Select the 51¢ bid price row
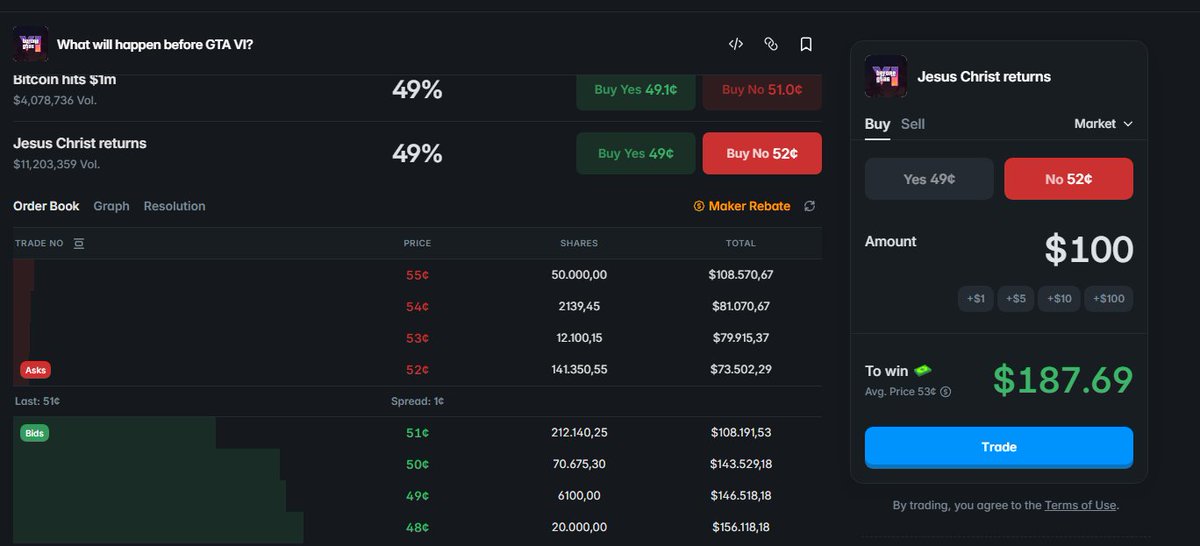This screenshot has width=1200, height=546. 417,432
